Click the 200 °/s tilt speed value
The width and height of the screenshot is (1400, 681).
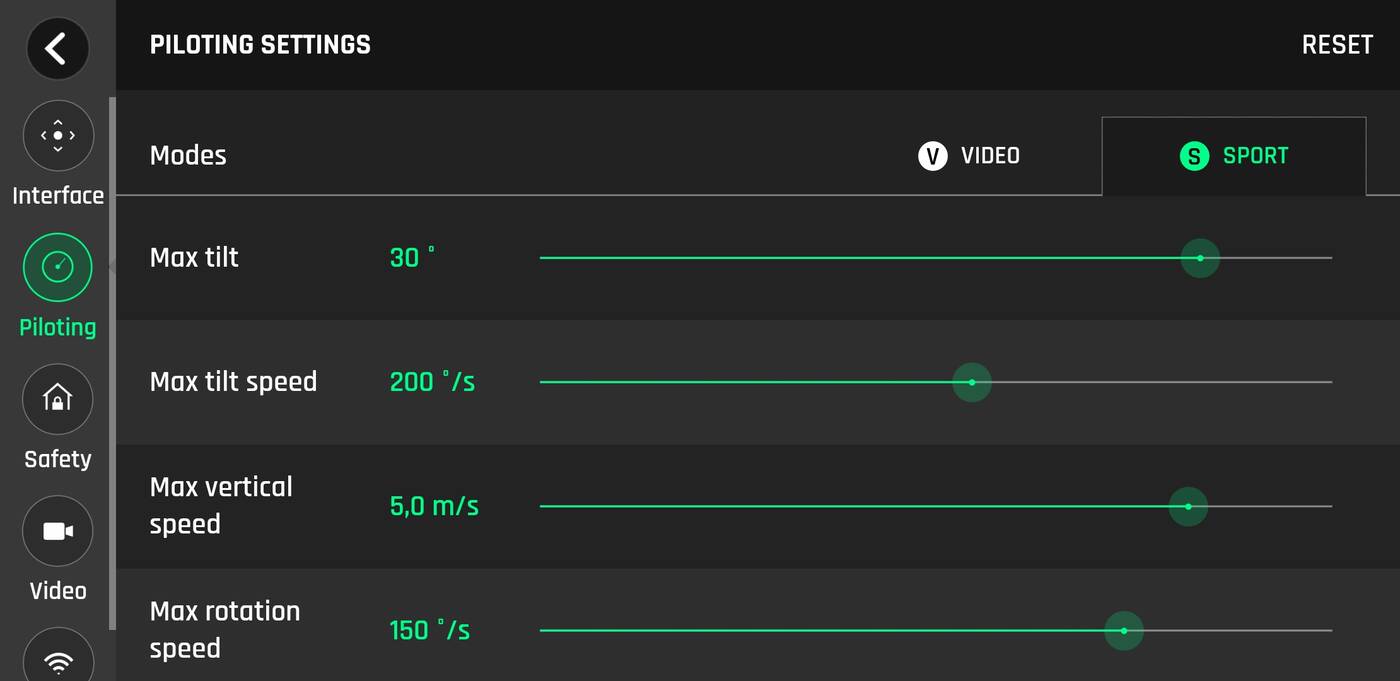pos(432,382)
